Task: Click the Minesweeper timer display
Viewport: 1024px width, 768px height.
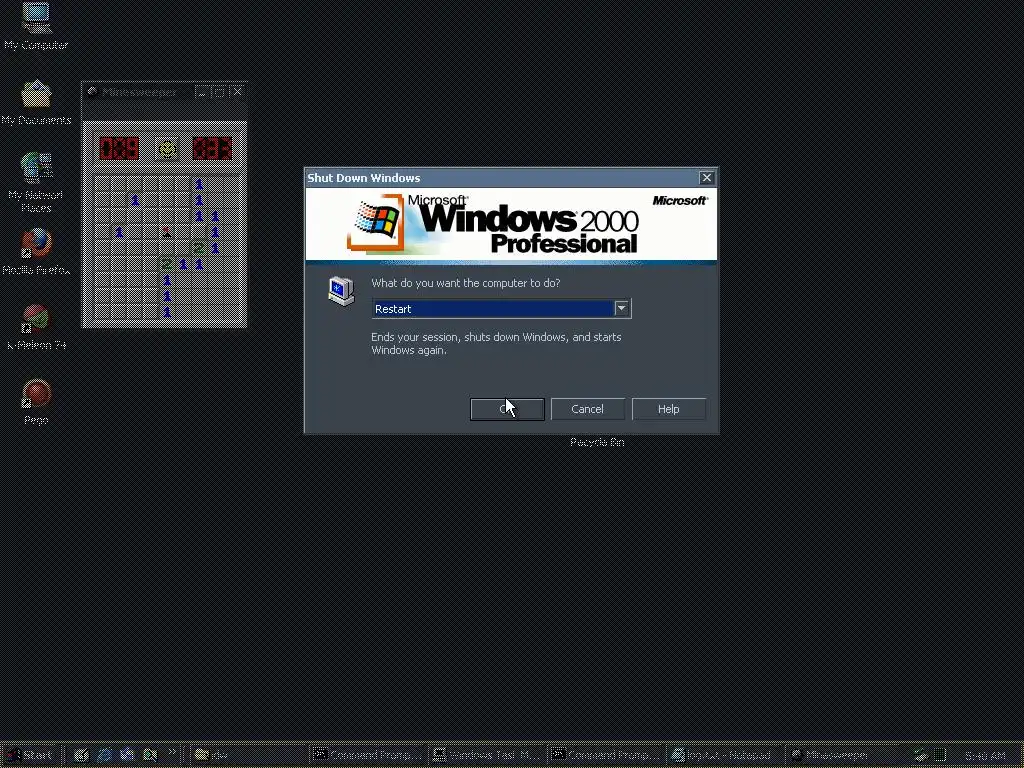Action: pos(212,148)
